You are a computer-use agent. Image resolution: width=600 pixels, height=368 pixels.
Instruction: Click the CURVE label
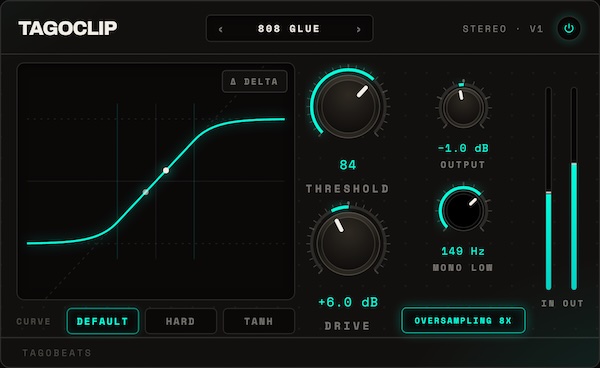pos(33,321)
